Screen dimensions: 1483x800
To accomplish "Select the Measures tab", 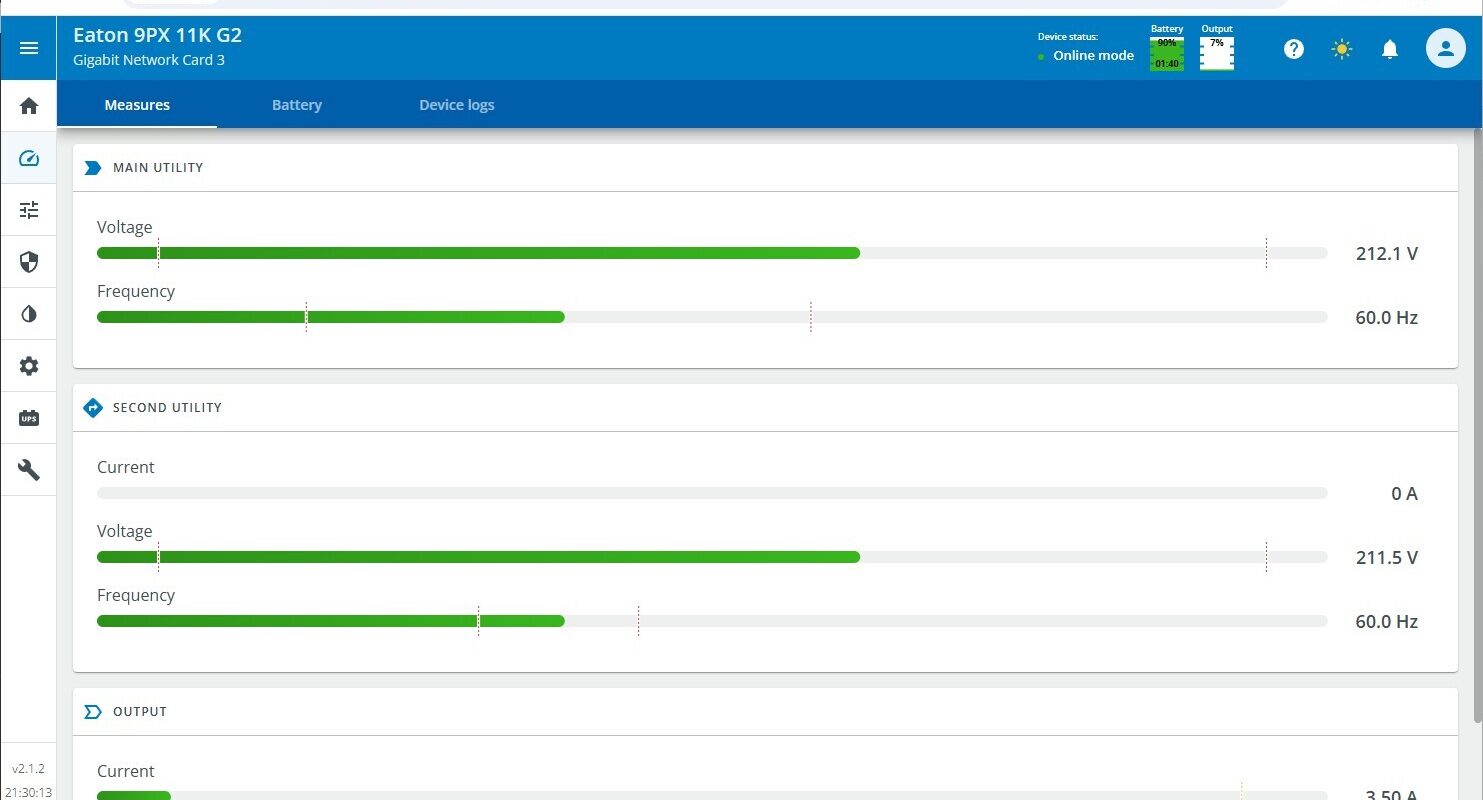I will point(137,105).
